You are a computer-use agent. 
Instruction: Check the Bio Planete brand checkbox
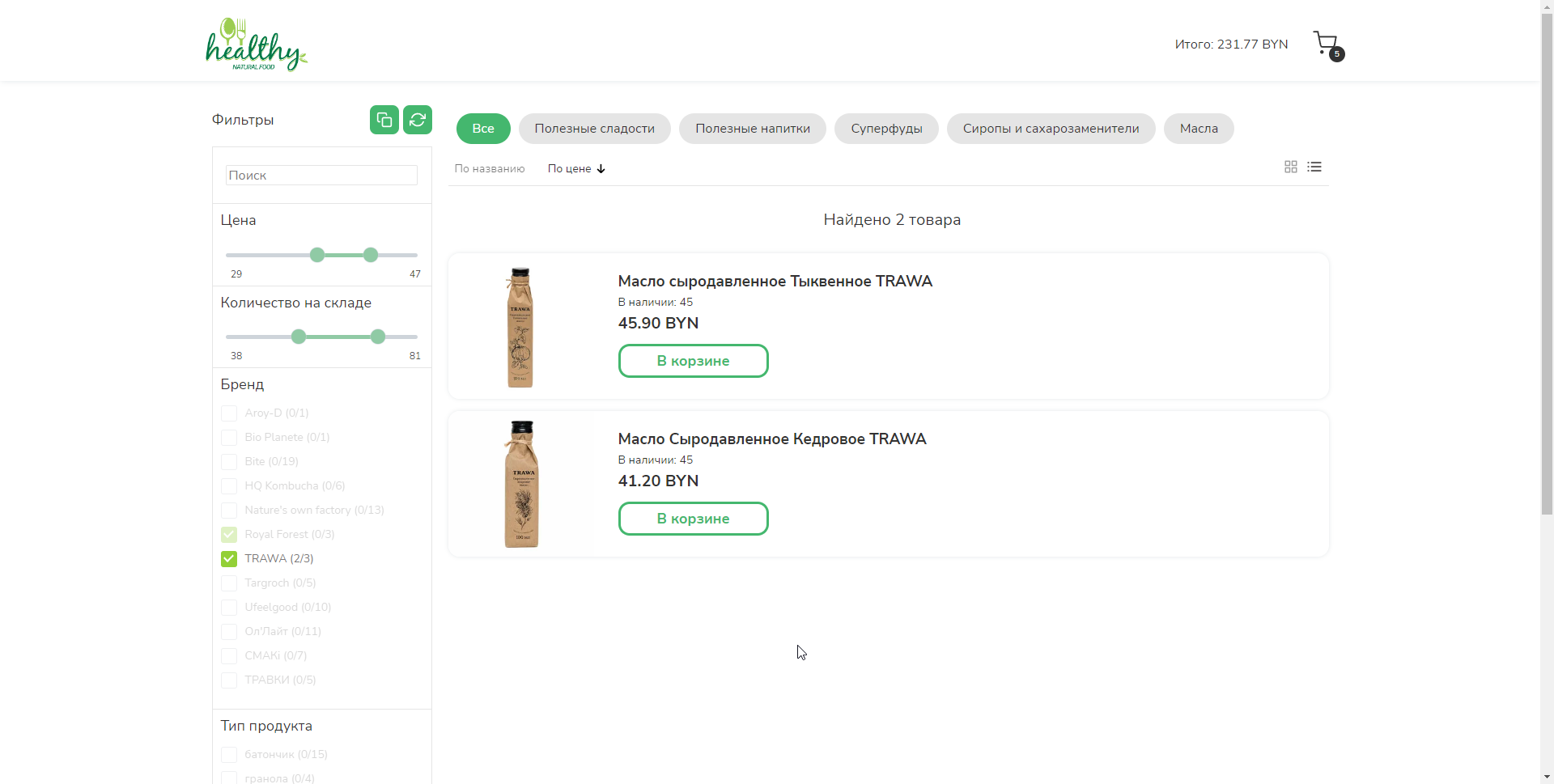229,438
